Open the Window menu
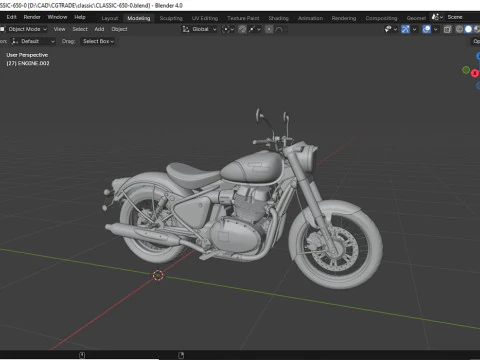The image size is (480, 360). tap(57, 17)
